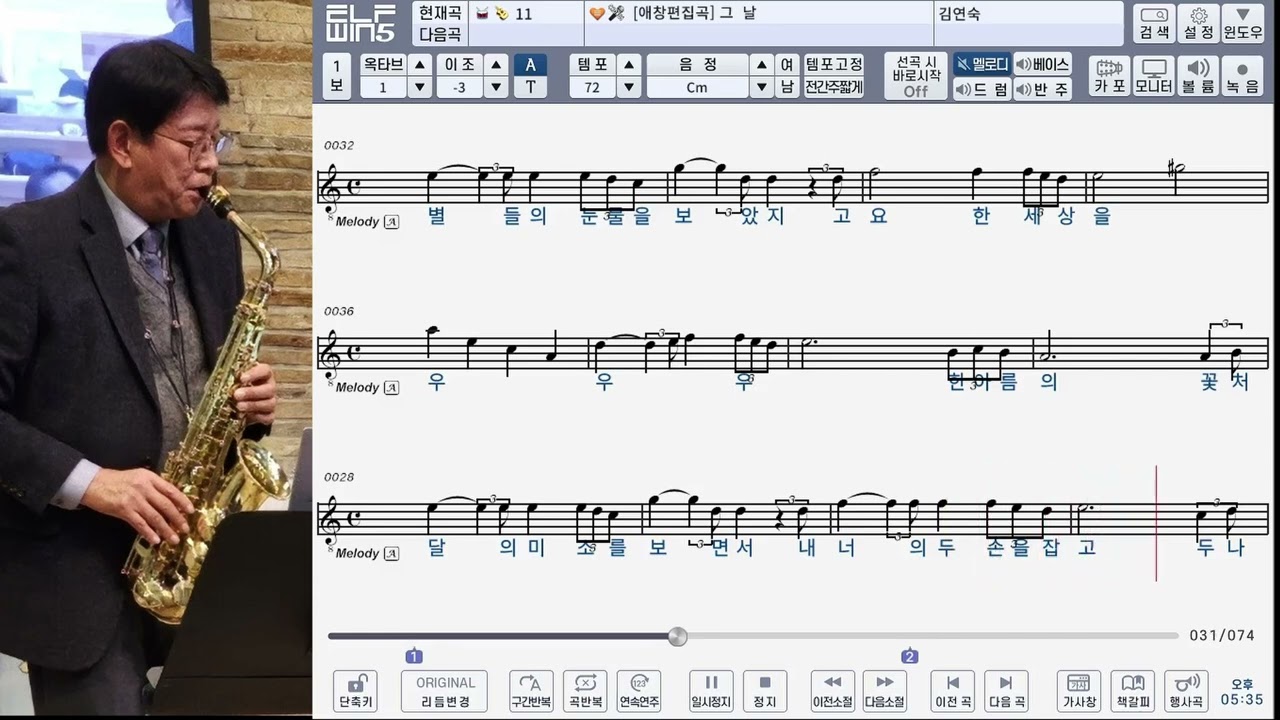This screenshot has width=1280, height=720.
Task: Open the 검색 search button
Action: [1154, 24]
